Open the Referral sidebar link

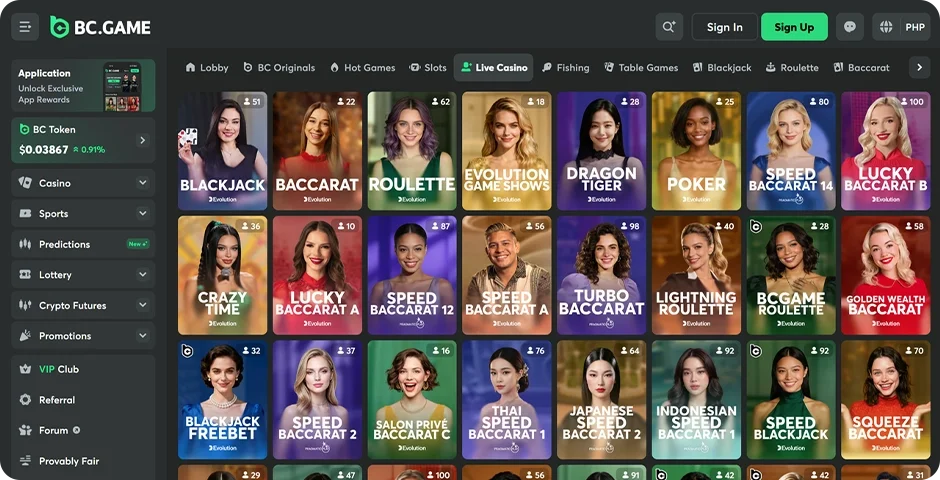click(83, 400)
